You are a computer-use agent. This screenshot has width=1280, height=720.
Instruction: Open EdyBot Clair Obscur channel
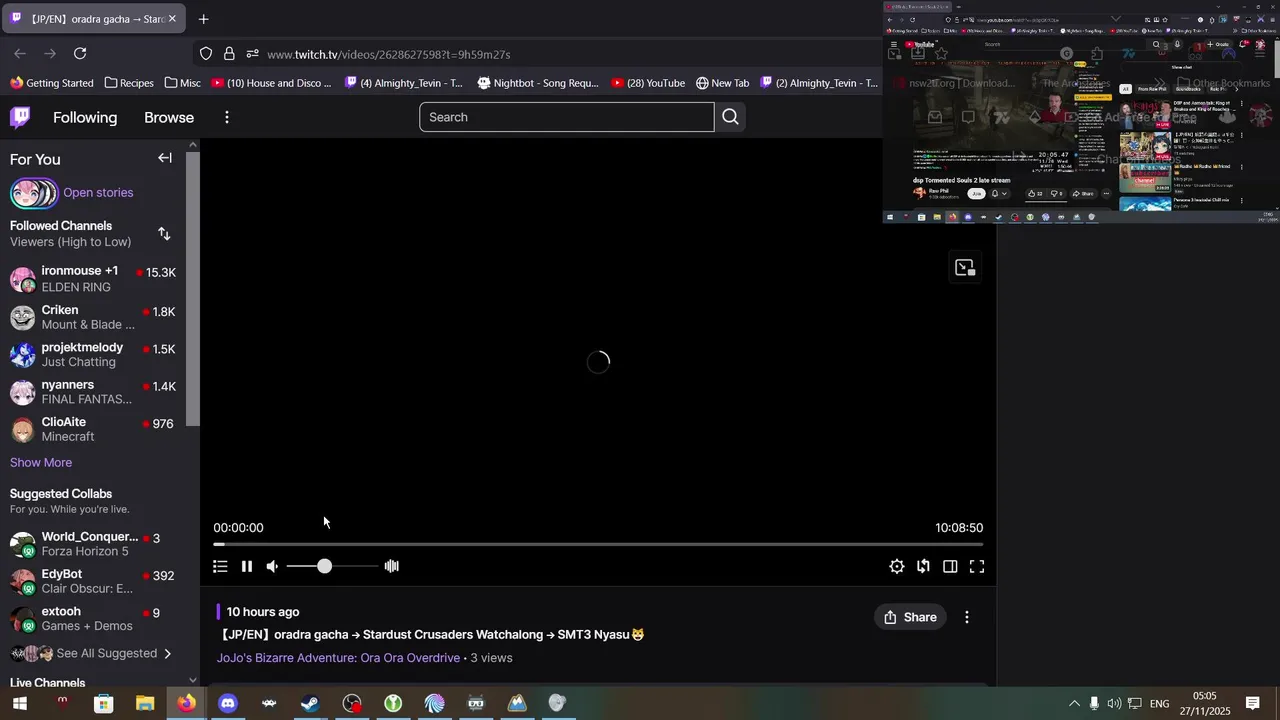(x=93, y=582)
